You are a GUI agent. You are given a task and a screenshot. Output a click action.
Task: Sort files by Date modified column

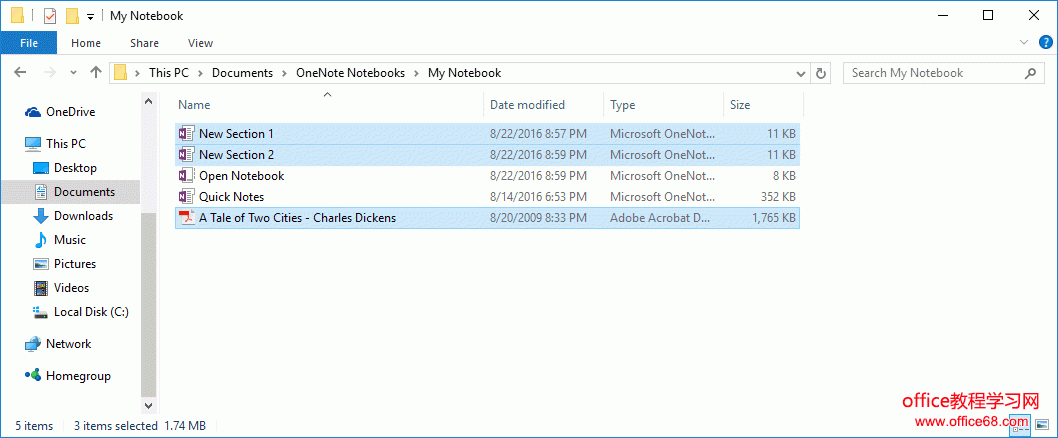click(x=527, y=105)
